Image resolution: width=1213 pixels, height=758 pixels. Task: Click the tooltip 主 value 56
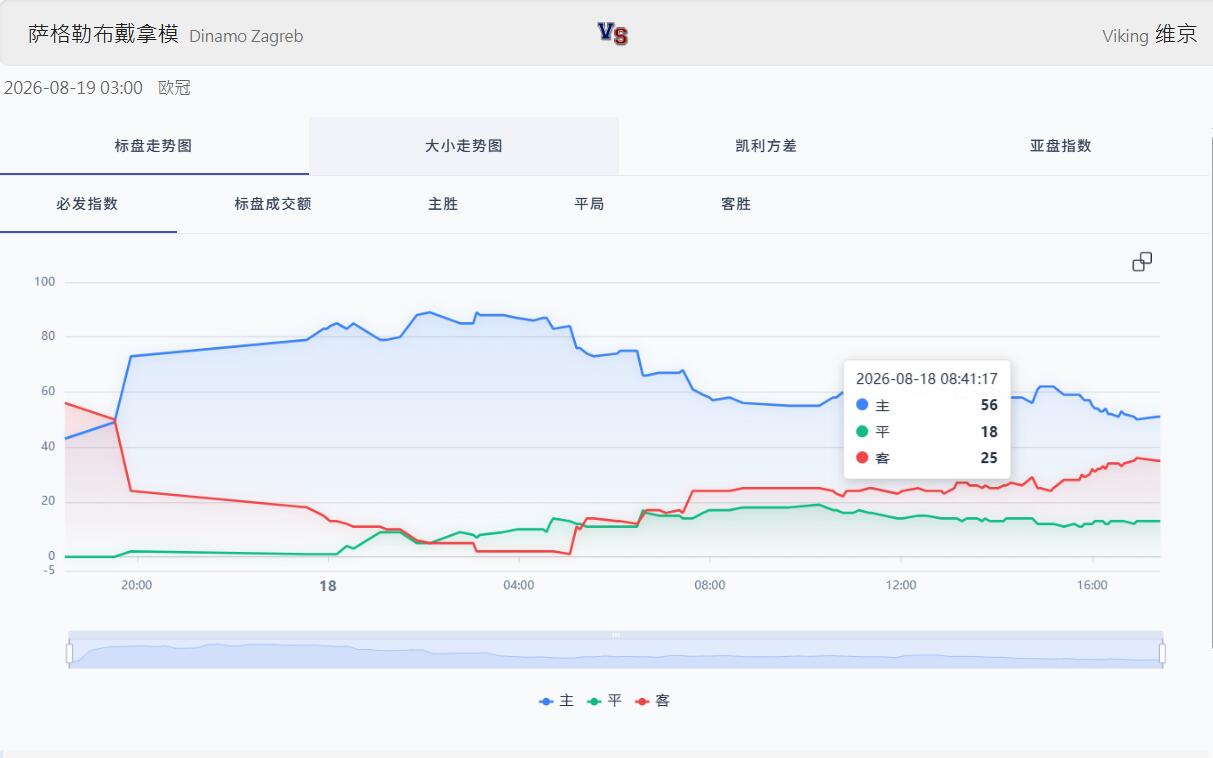(989, 405)
